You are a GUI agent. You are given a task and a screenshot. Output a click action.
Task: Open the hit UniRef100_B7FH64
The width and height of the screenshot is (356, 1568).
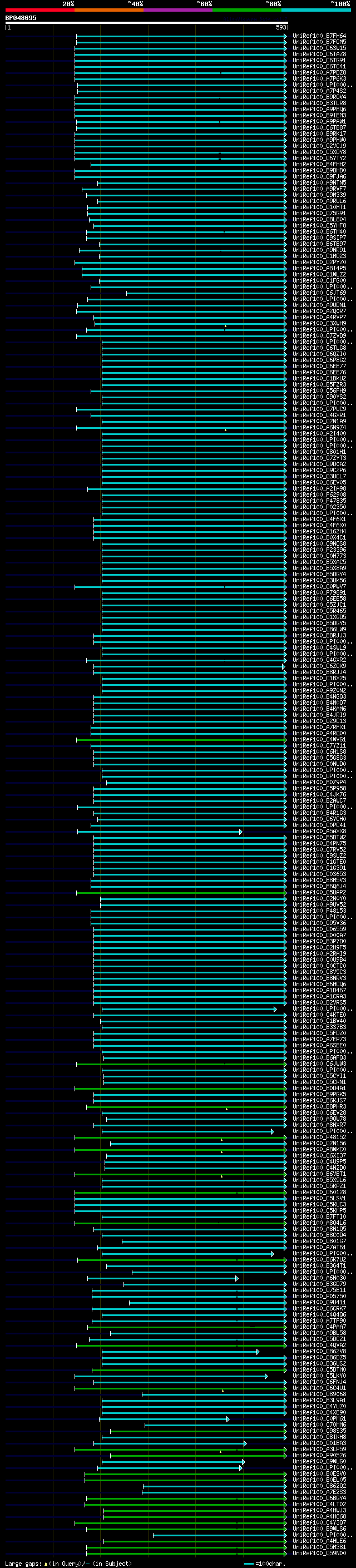319,36
